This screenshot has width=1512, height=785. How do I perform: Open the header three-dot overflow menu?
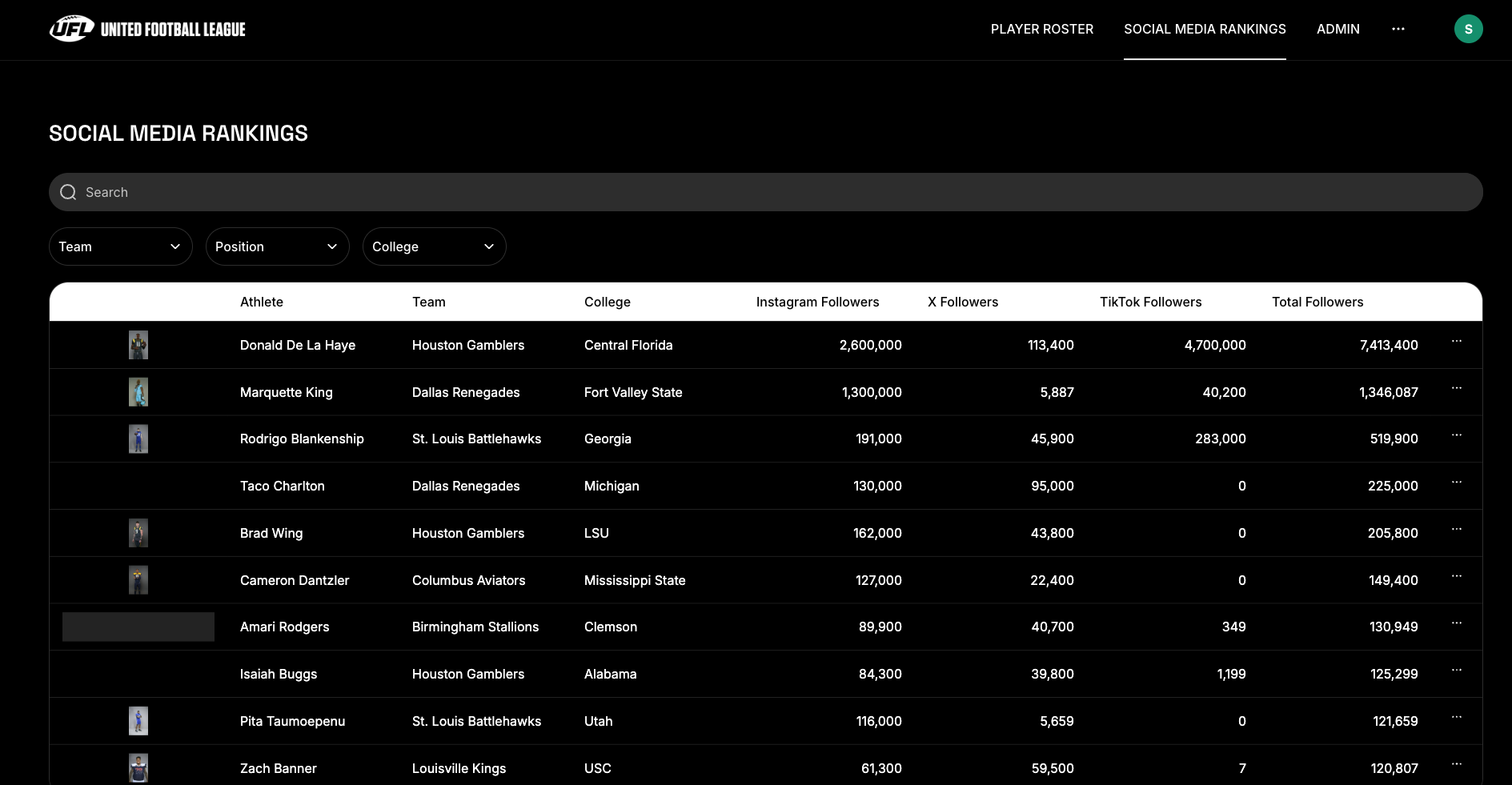point(1398,29)
